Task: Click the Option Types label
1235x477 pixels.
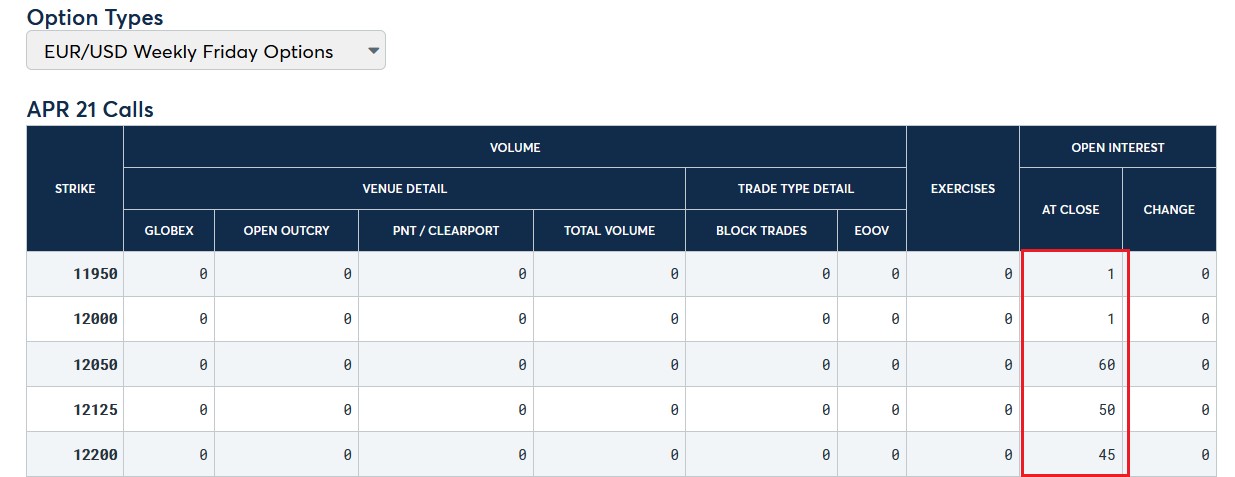Action: click(95, 17)
